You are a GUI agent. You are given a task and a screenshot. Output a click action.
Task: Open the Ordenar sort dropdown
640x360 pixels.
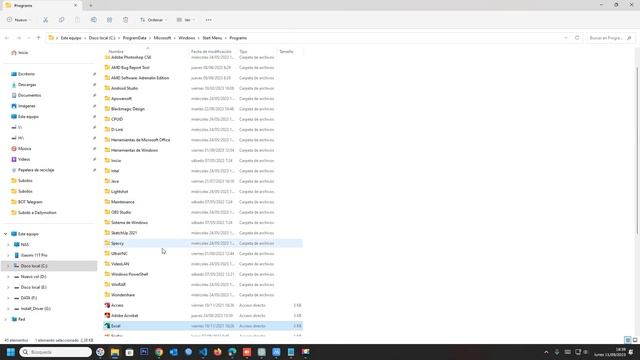pos(153,20)
